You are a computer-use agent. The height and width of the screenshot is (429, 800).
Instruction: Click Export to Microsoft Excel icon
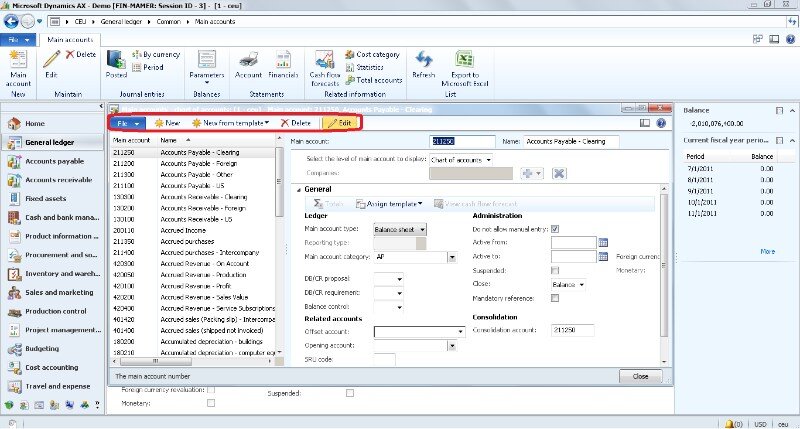coord(464,64)
